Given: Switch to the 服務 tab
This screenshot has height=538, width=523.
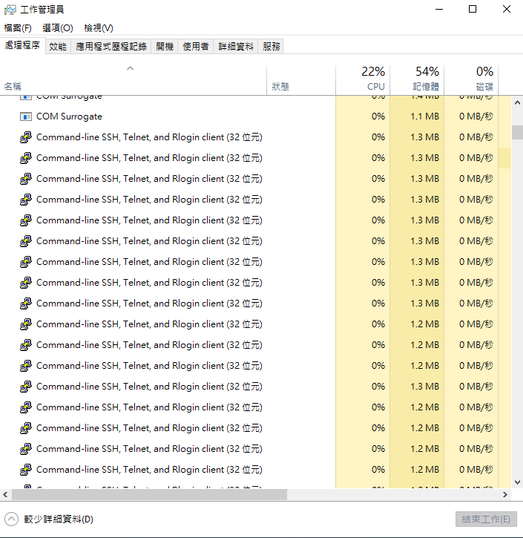Looking at the screenshot, I should (x=271, y=46).
